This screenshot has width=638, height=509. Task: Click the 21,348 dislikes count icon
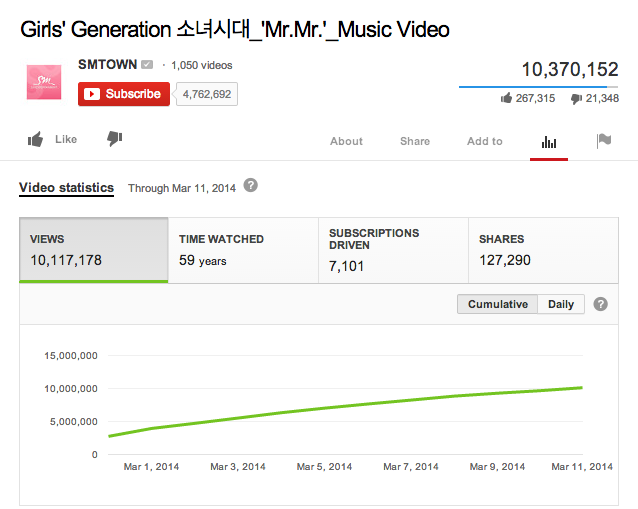pyautogui.click(x=576, y=98)
